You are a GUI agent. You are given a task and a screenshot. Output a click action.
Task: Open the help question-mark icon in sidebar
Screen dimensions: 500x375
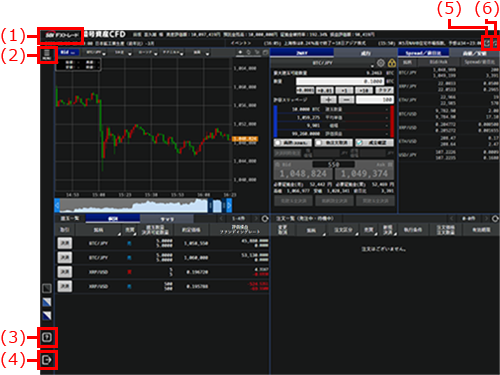pyautogui.click(x=47, y=338)
